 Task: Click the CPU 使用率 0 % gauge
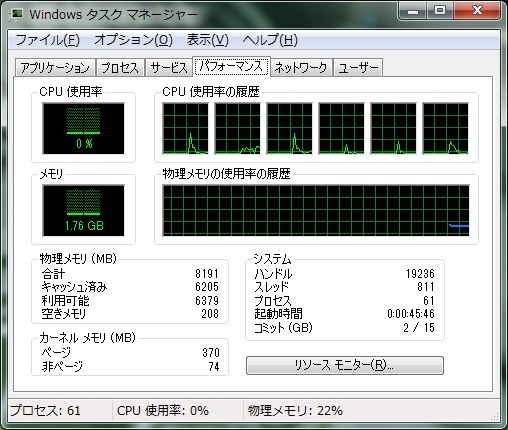[83, 129]
